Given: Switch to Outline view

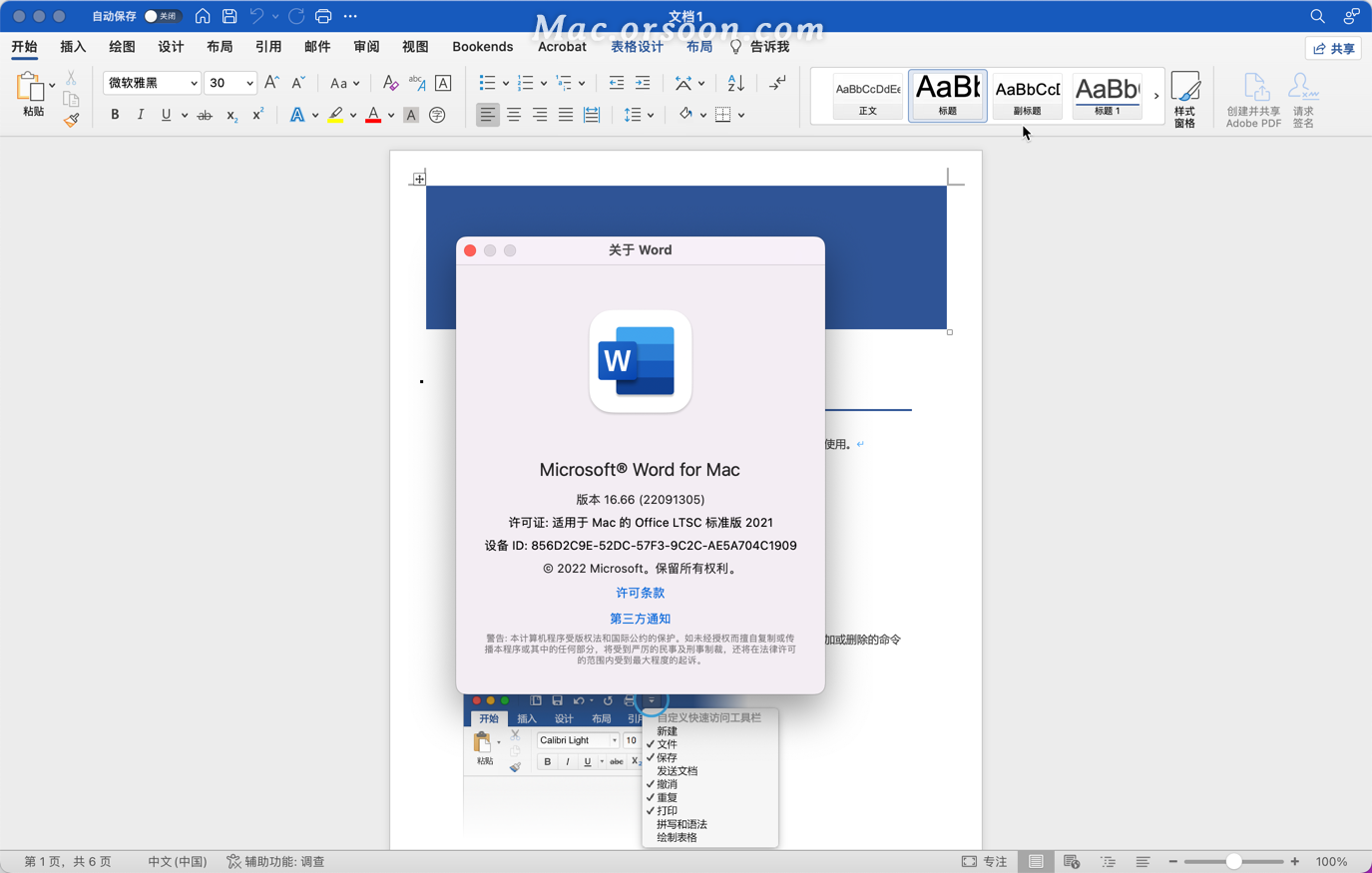Looking at the screenshot, I should (1108, 861).
